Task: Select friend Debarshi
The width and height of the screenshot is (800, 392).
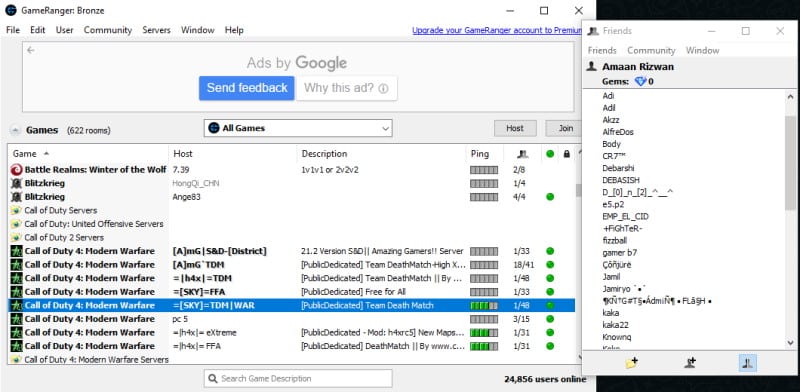Action: click(x=618, y=168)
